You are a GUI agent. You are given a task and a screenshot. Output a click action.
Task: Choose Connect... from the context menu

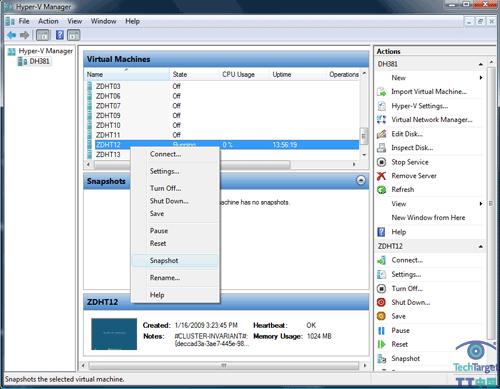click(x=175, y=154)
